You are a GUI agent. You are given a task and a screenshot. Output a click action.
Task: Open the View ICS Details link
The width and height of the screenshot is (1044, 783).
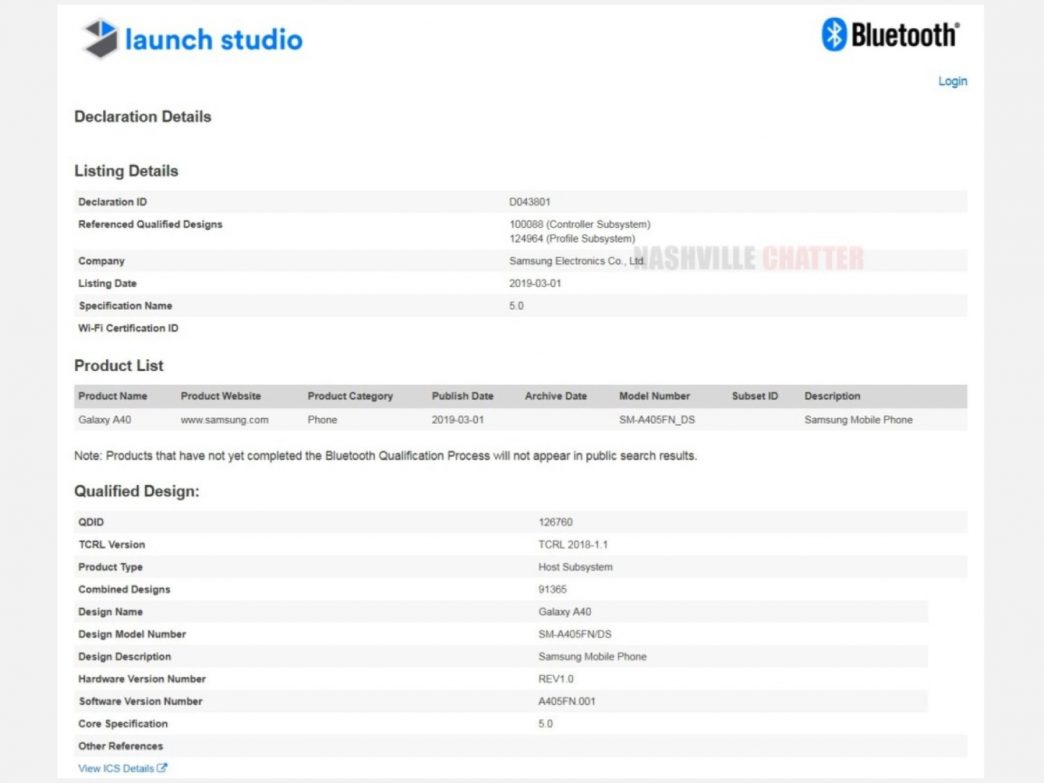tap(116, 768)
